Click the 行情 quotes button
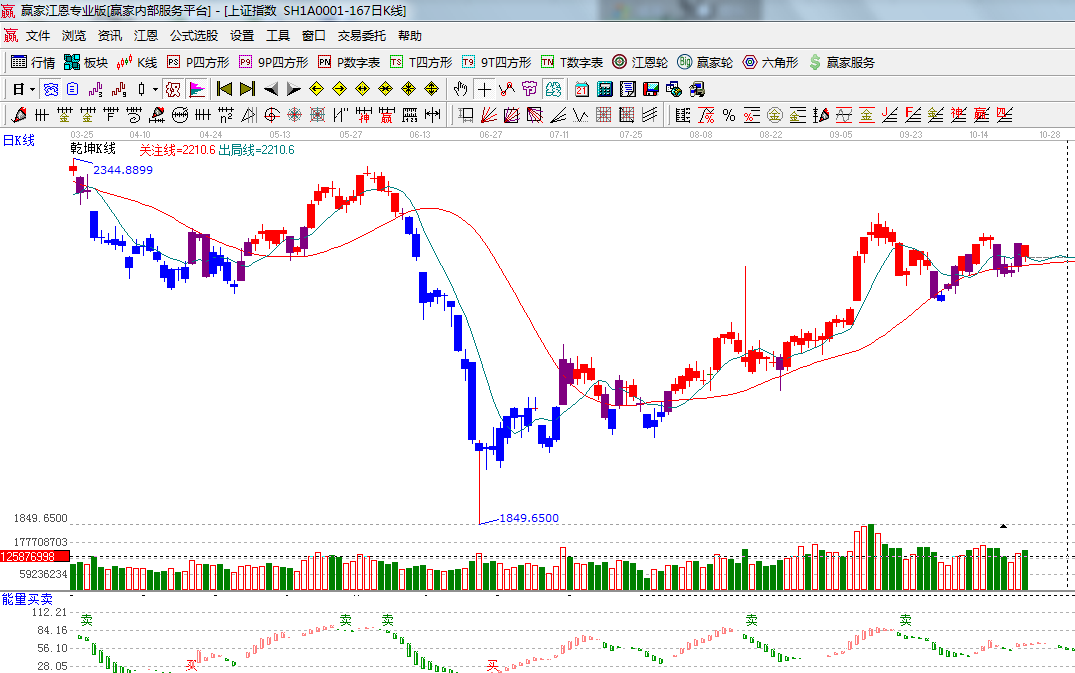The width and height of the screenshot is (1075, 673). point(33,62)
